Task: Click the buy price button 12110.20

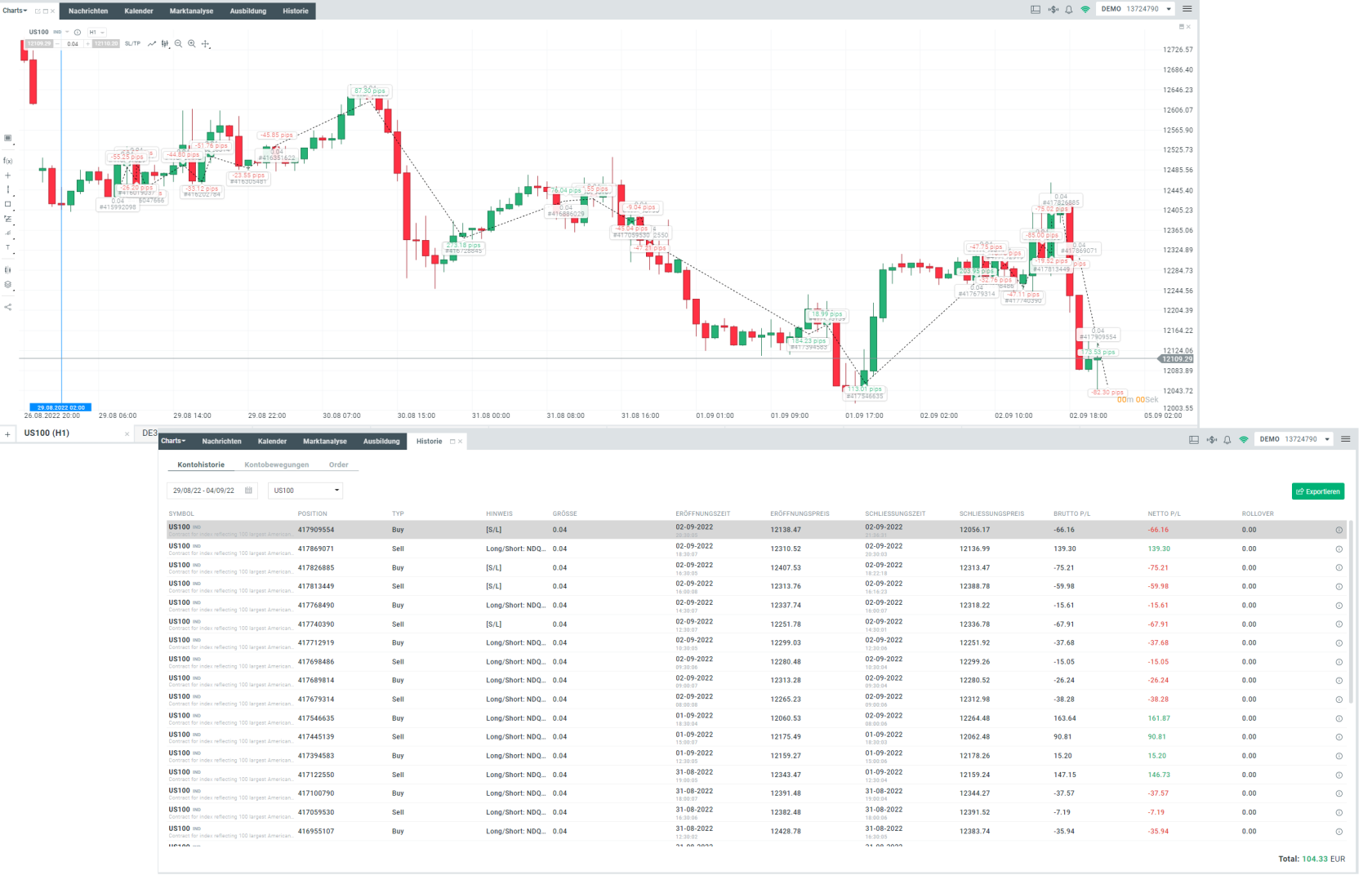Action: (x=105, y=44)
